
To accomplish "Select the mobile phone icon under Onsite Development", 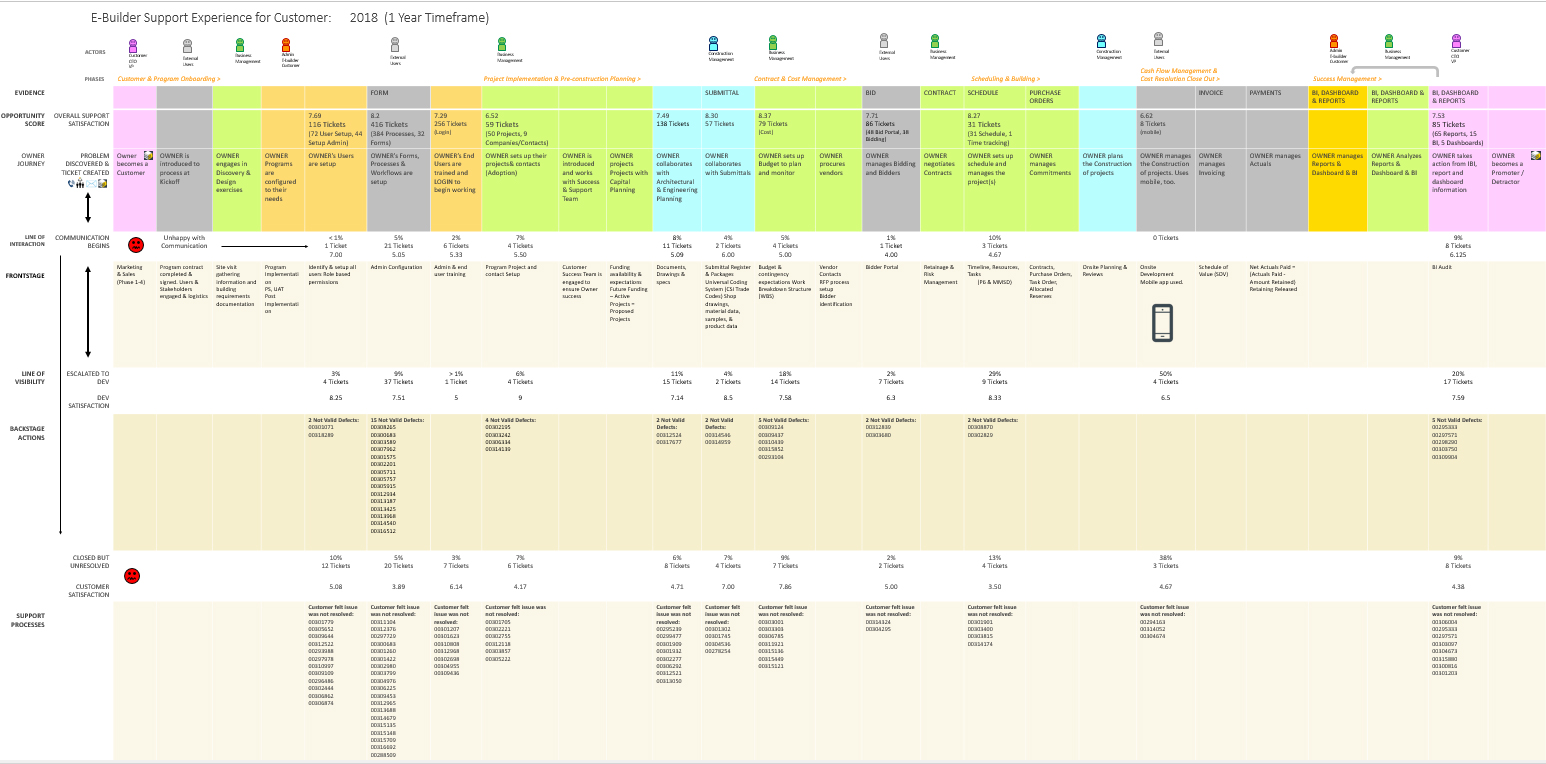I will point(1163,321).
